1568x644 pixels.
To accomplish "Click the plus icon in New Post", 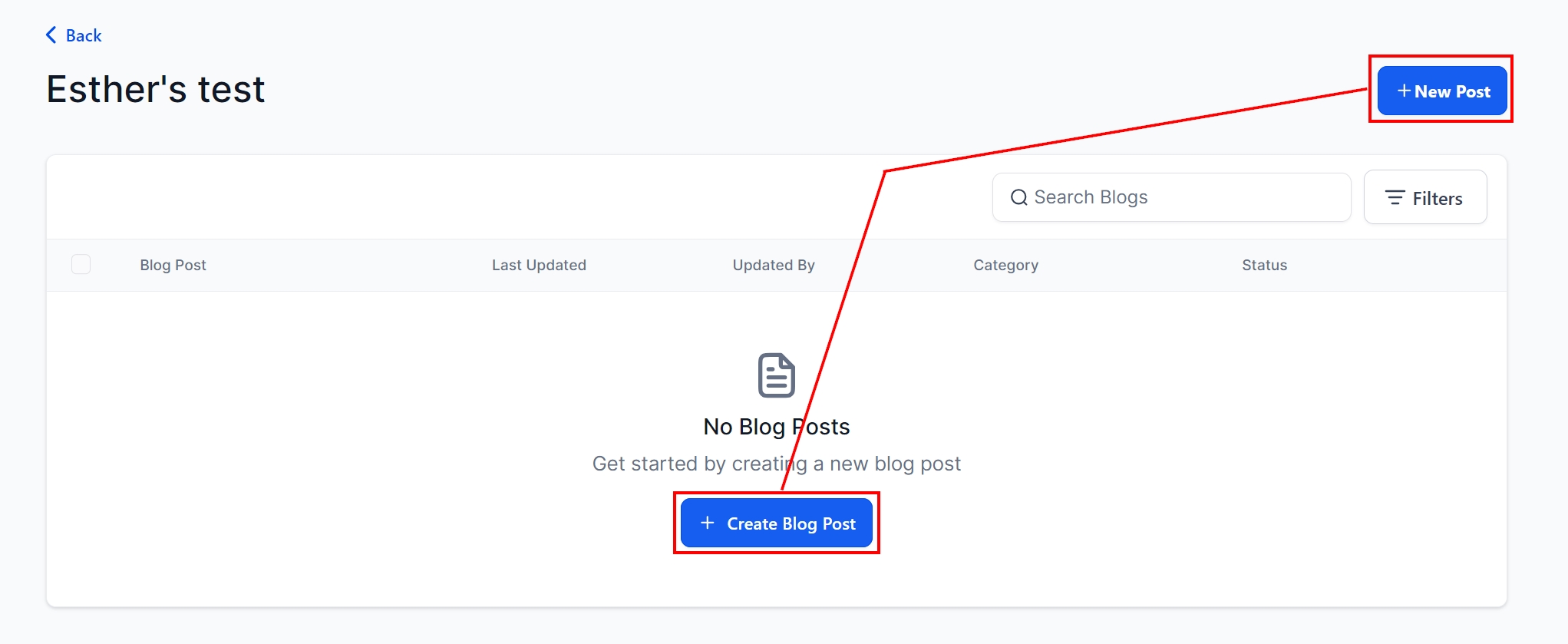I will 1404,91.
